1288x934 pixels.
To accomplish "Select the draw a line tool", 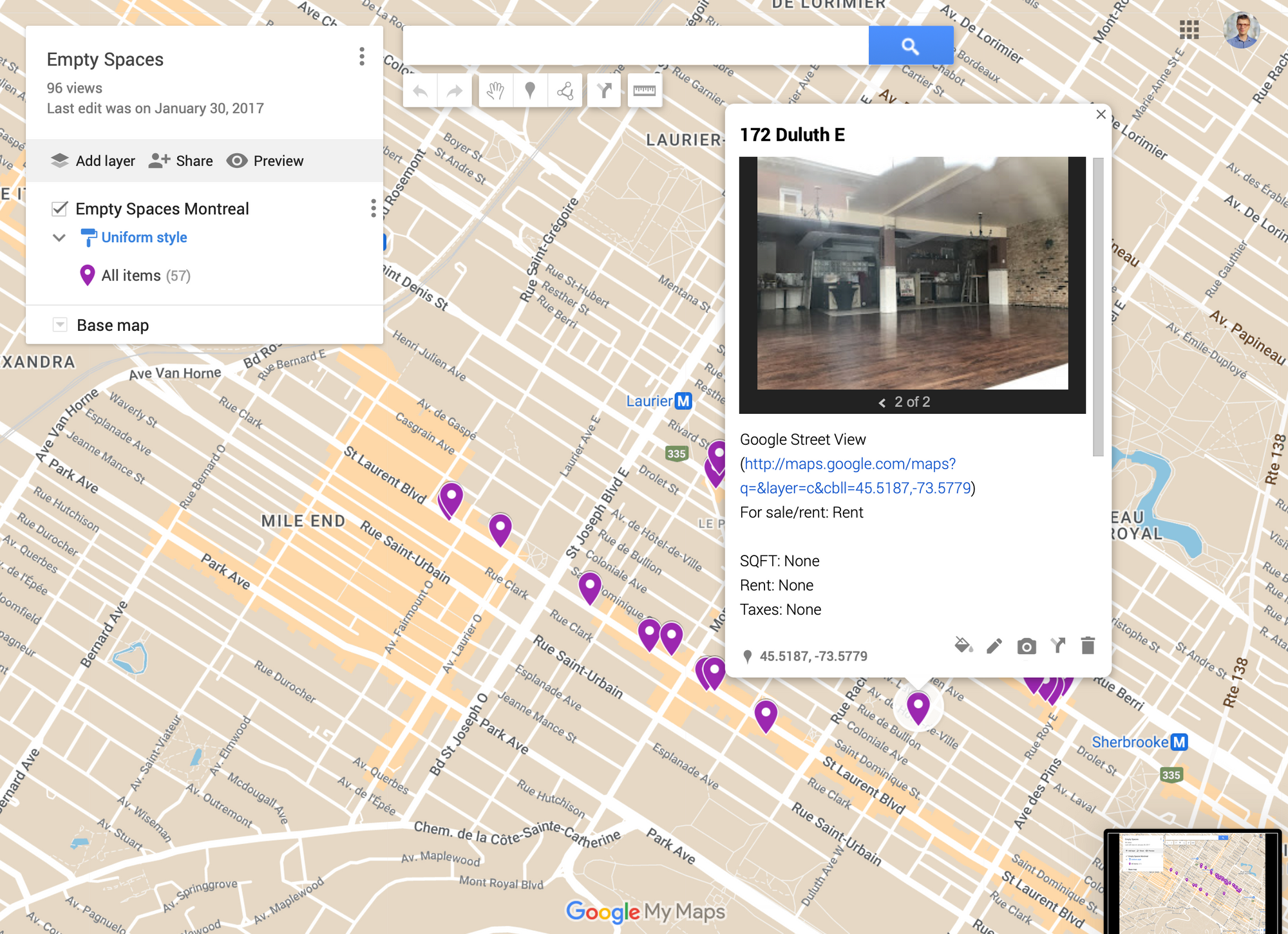I will coord(565,91).
